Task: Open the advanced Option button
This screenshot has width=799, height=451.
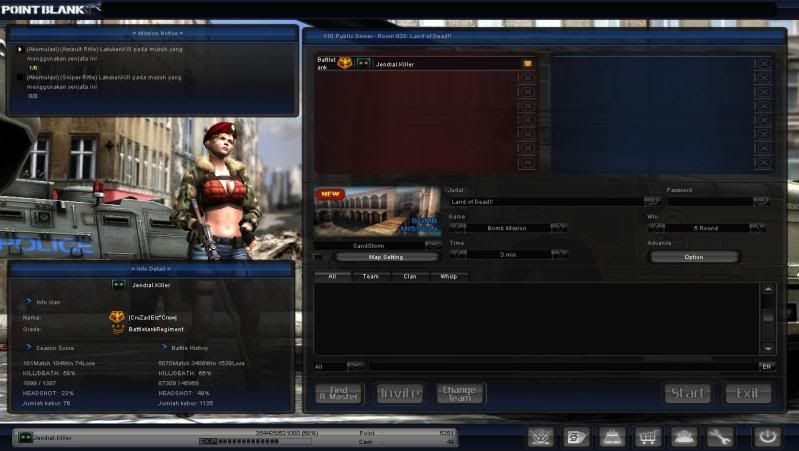Action: (694, 257)
